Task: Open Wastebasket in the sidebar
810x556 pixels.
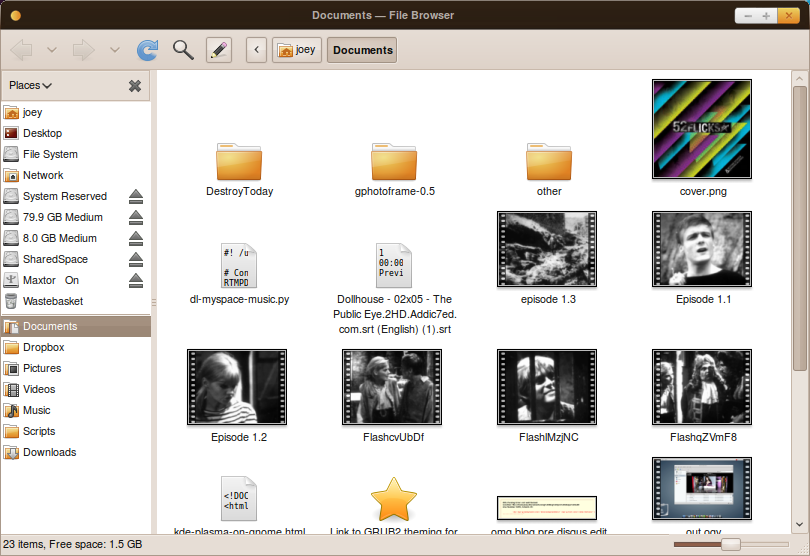Action: point(76,301)
